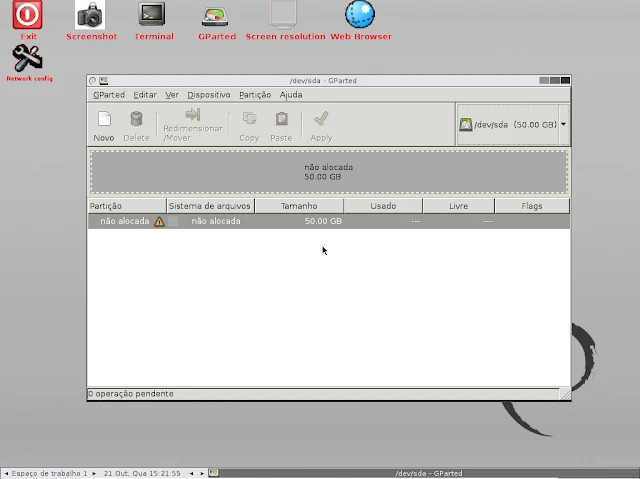Click the previous window arrow in taskbar

[191, 473]
